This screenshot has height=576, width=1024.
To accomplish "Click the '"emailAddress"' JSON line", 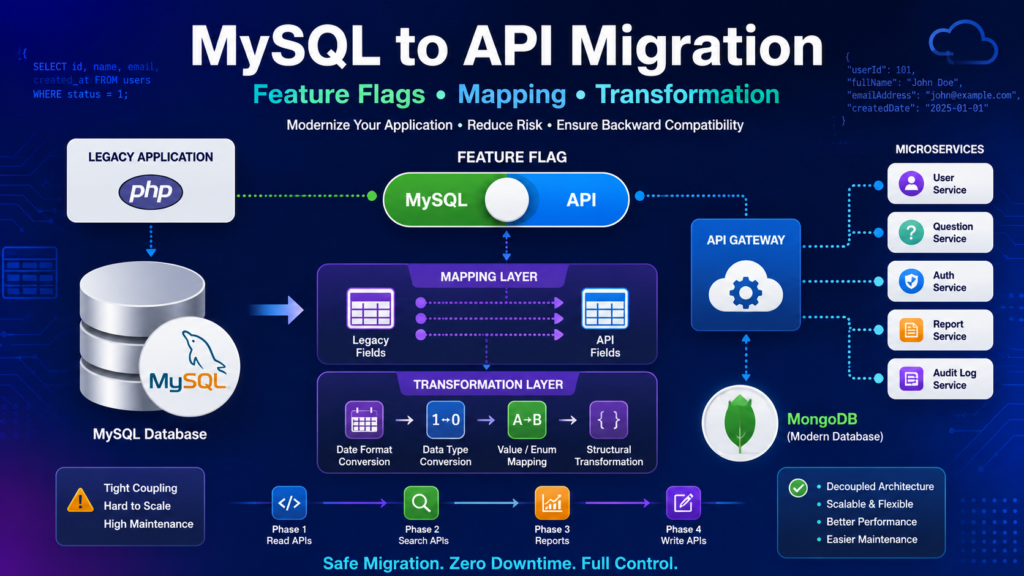I will (933, 95).
